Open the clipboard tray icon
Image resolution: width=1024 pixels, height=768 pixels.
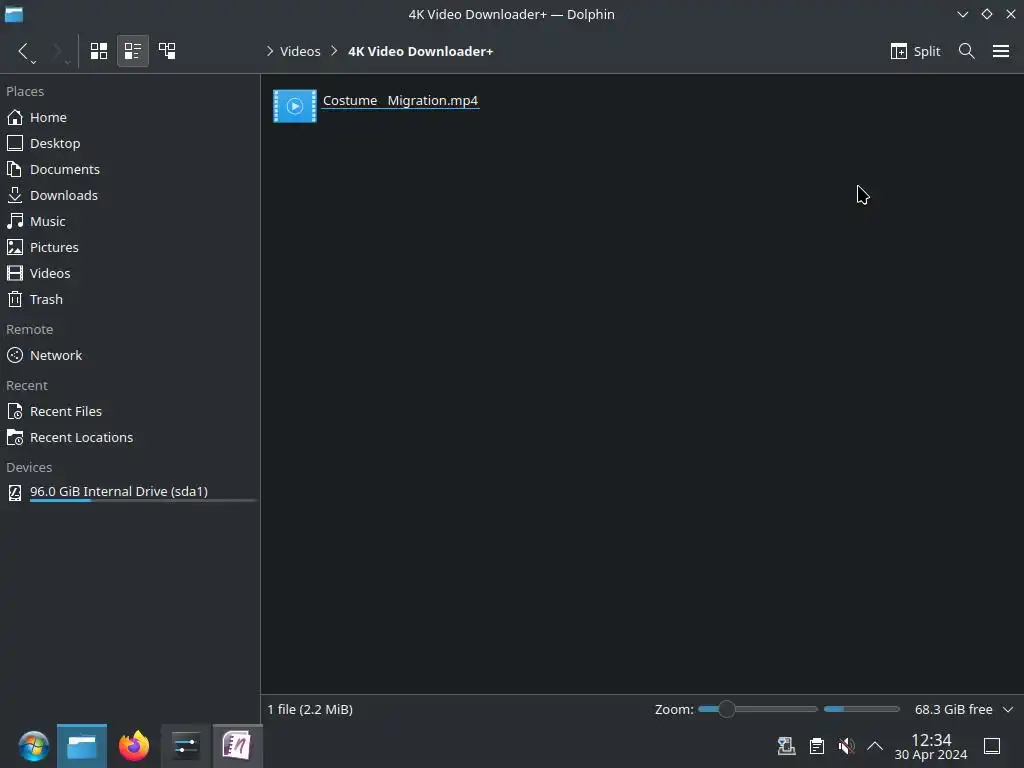(816, 746)
